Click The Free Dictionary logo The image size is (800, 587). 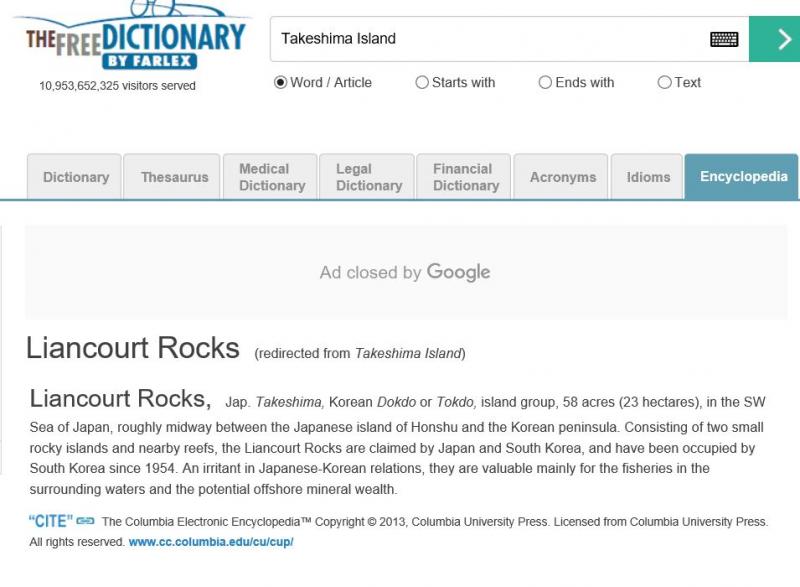click(x=134, y=40)
